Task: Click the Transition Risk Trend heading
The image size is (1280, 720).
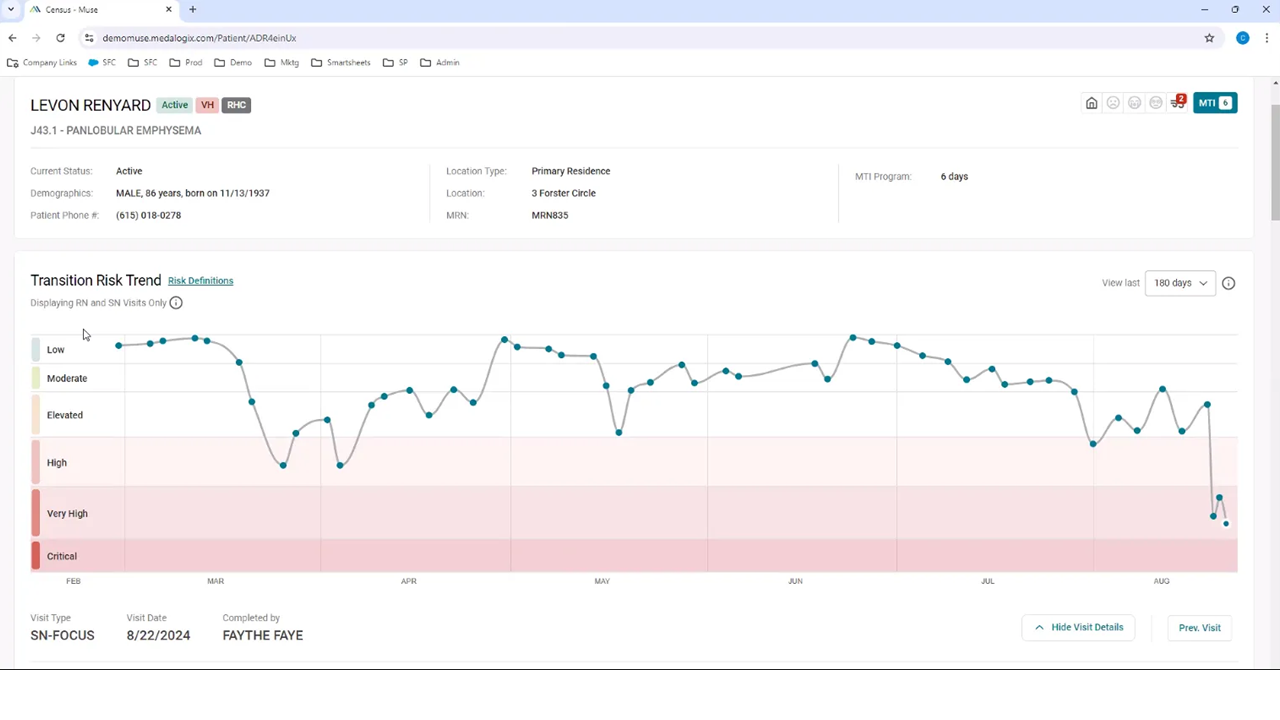Action: 96,281
